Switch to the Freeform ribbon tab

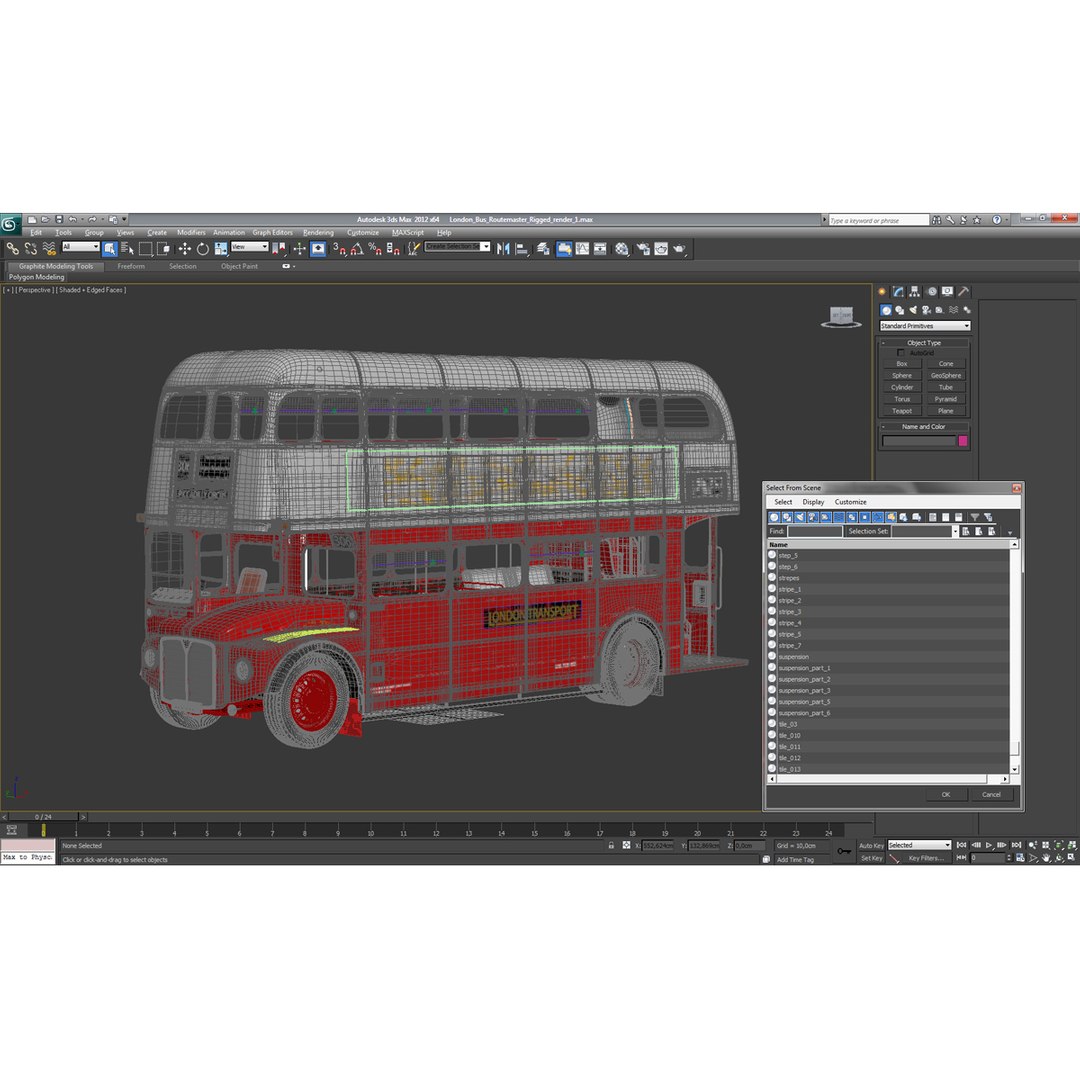click(x=131, y=267)
